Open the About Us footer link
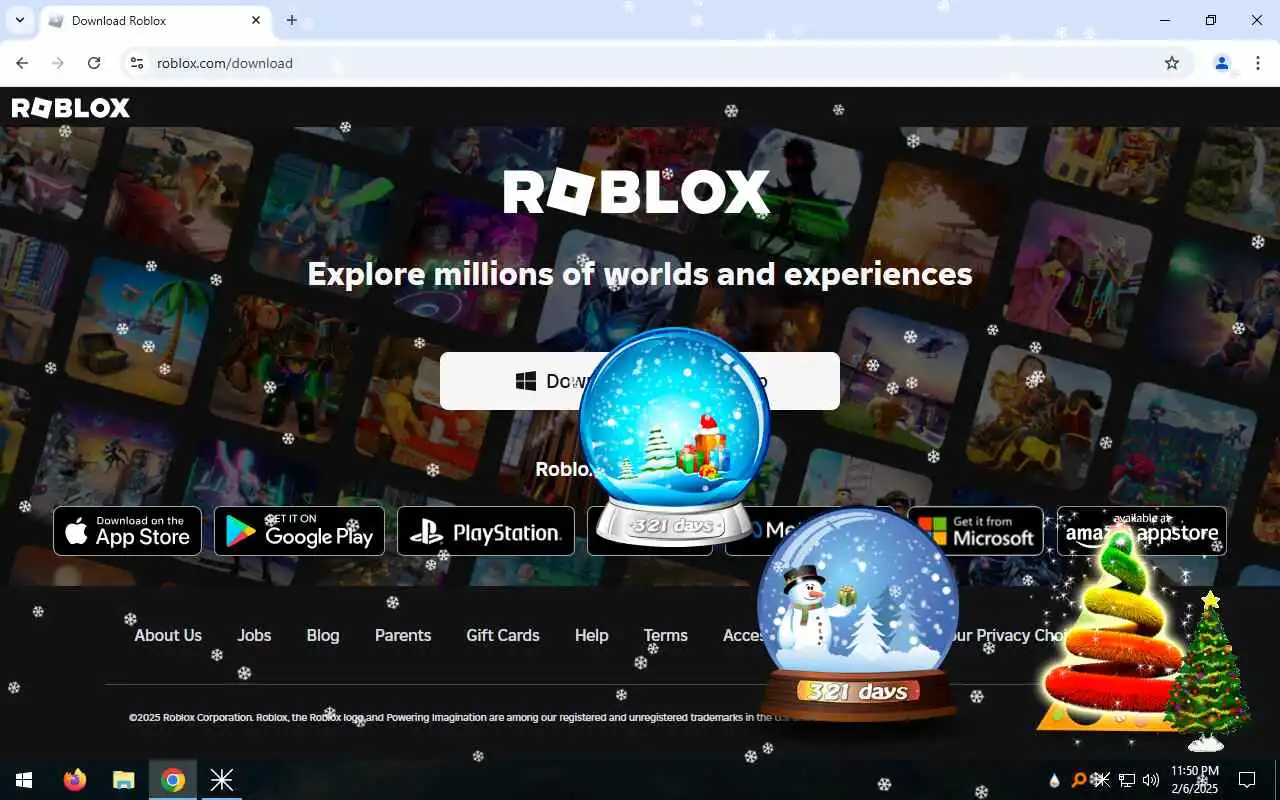 click(168, 635)
